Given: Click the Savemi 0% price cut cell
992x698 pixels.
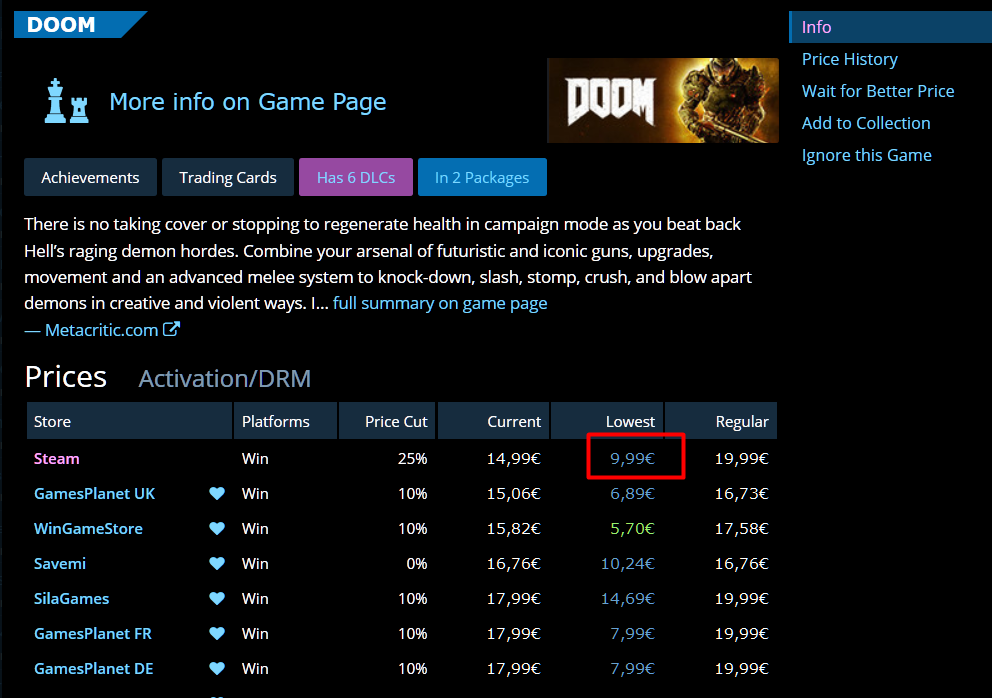Looking at the screenshot, I should coord(417,563).
